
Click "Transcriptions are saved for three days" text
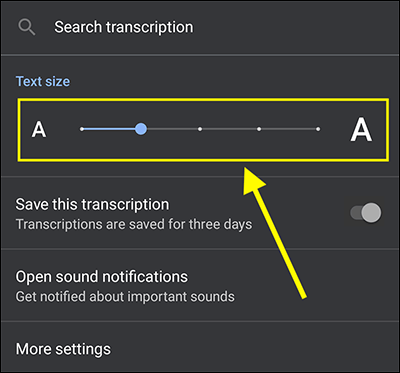pyautogui.click(x=134, y=224)
